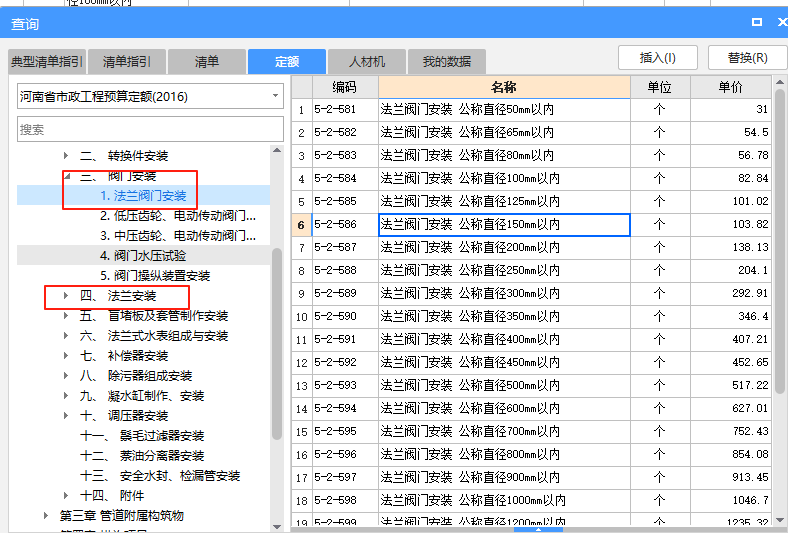Click table scrollbar up arrow
788x533 pixels.
pos(780,82)
